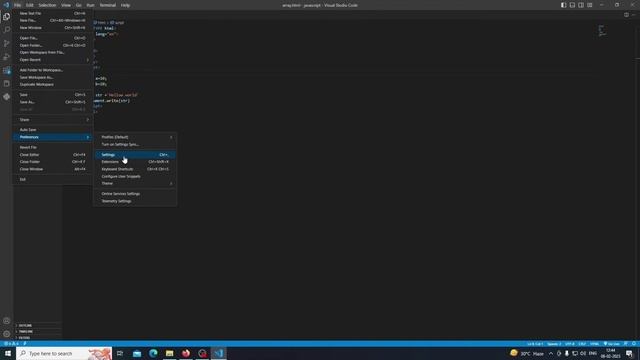Open Keyboard Shortcuts from Preferences submenu

pyautogui.click(x=136, y=169)
